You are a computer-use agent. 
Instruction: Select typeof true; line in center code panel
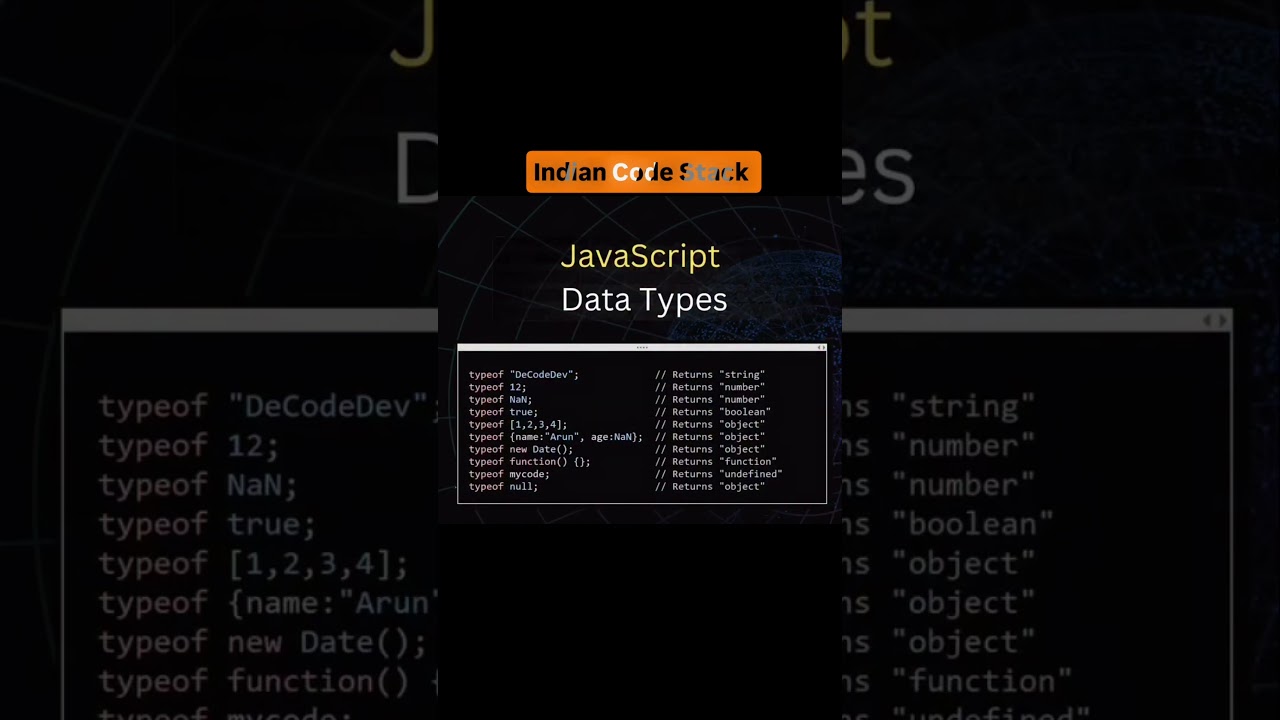(x=504, y=412)
